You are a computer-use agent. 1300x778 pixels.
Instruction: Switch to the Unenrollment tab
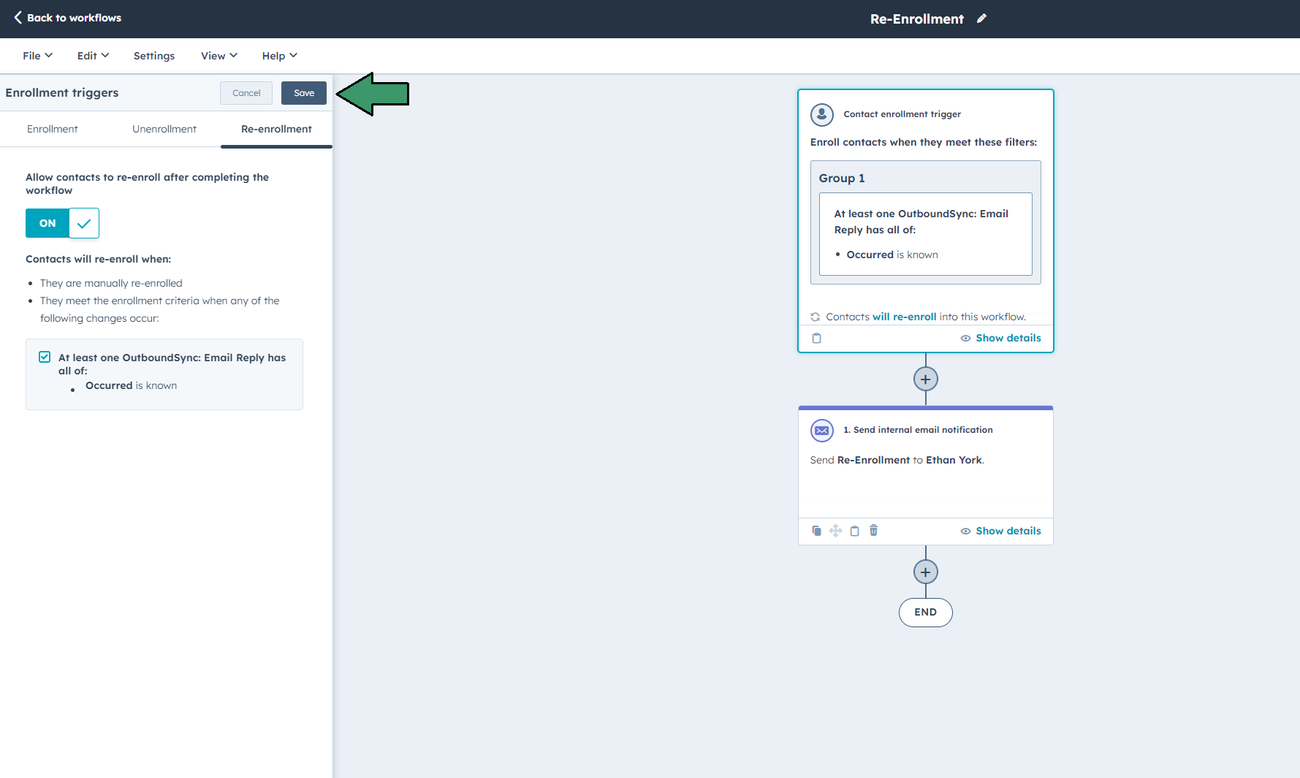(164, 128)
